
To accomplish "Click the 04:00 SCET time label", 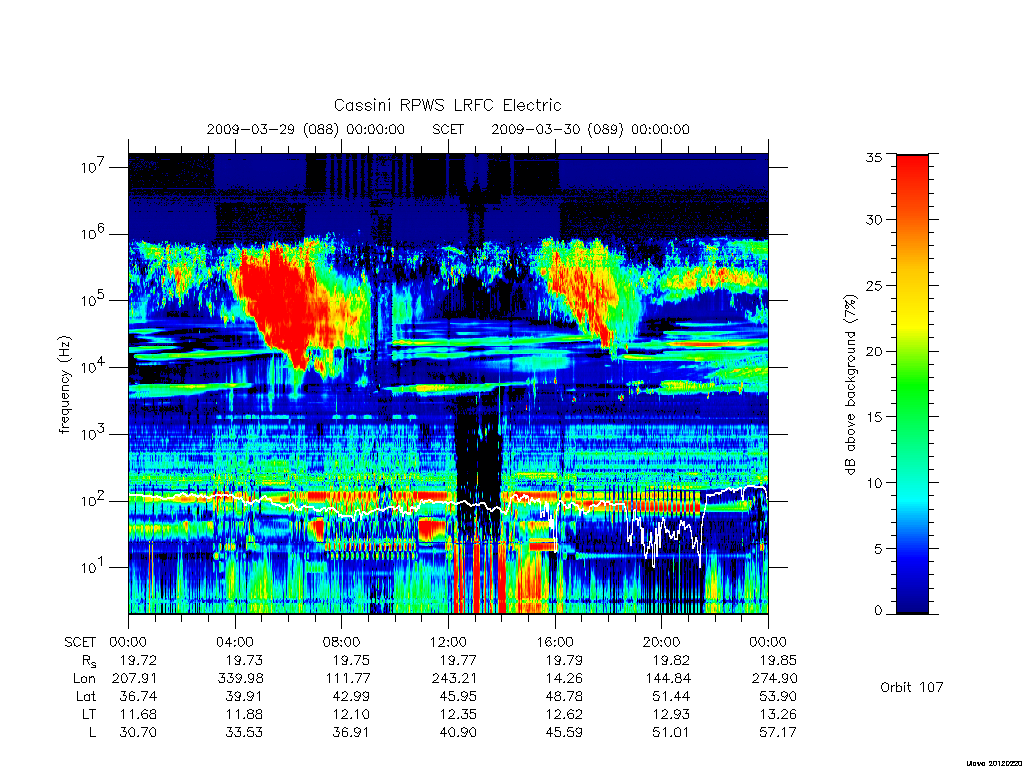I will point(235,642).
